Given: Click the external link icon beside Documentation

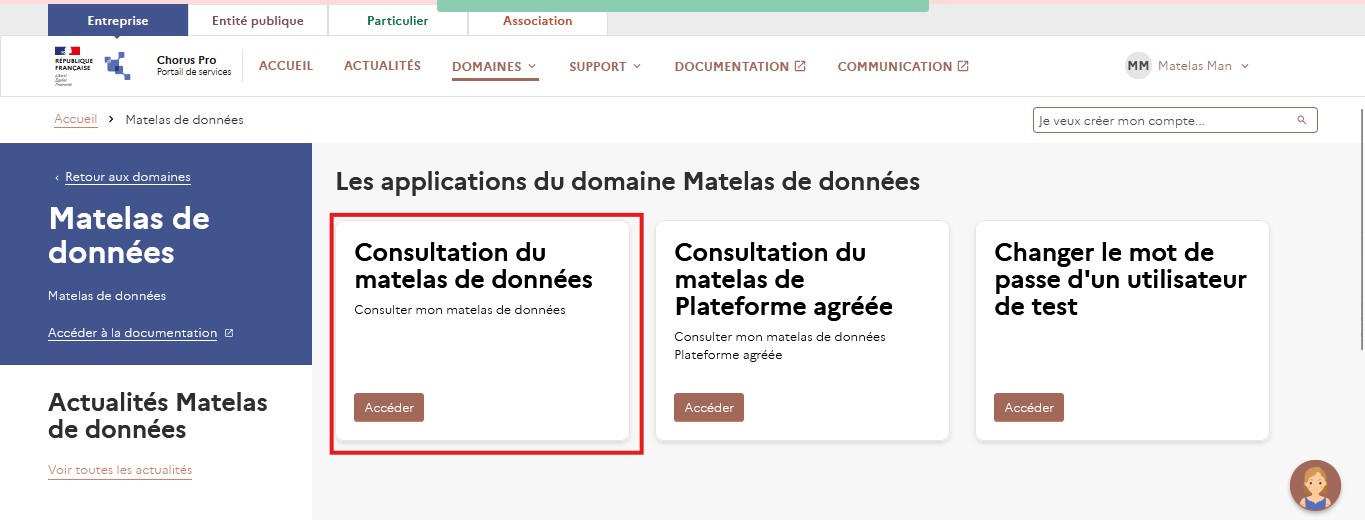Looking at the screenshot, I should pyautogui.click(x=800, y=66).
